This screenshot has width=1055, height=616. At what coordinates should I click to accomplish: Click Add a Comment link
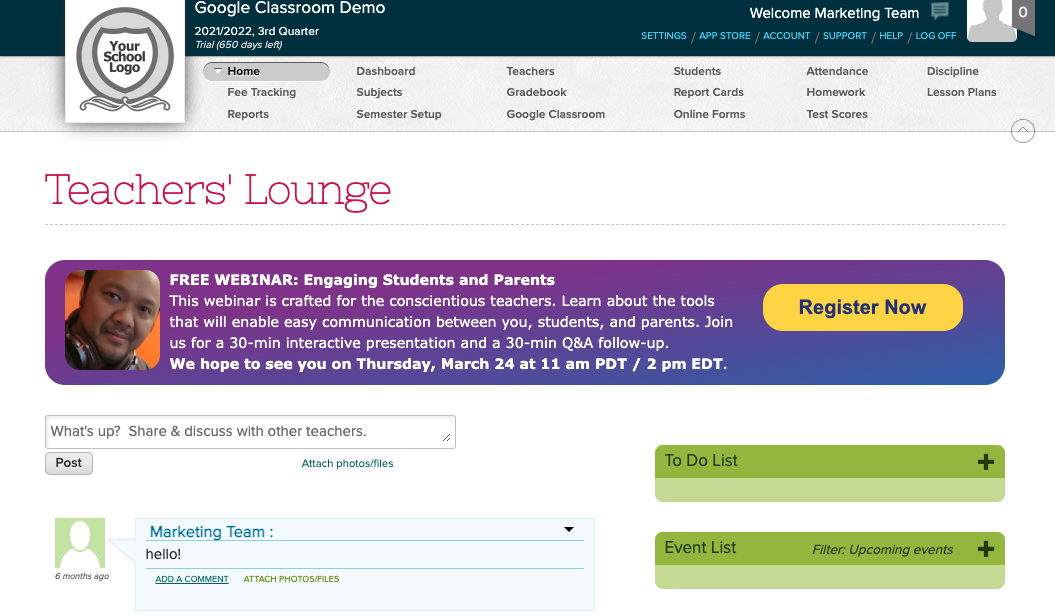(x=192, y=579)
